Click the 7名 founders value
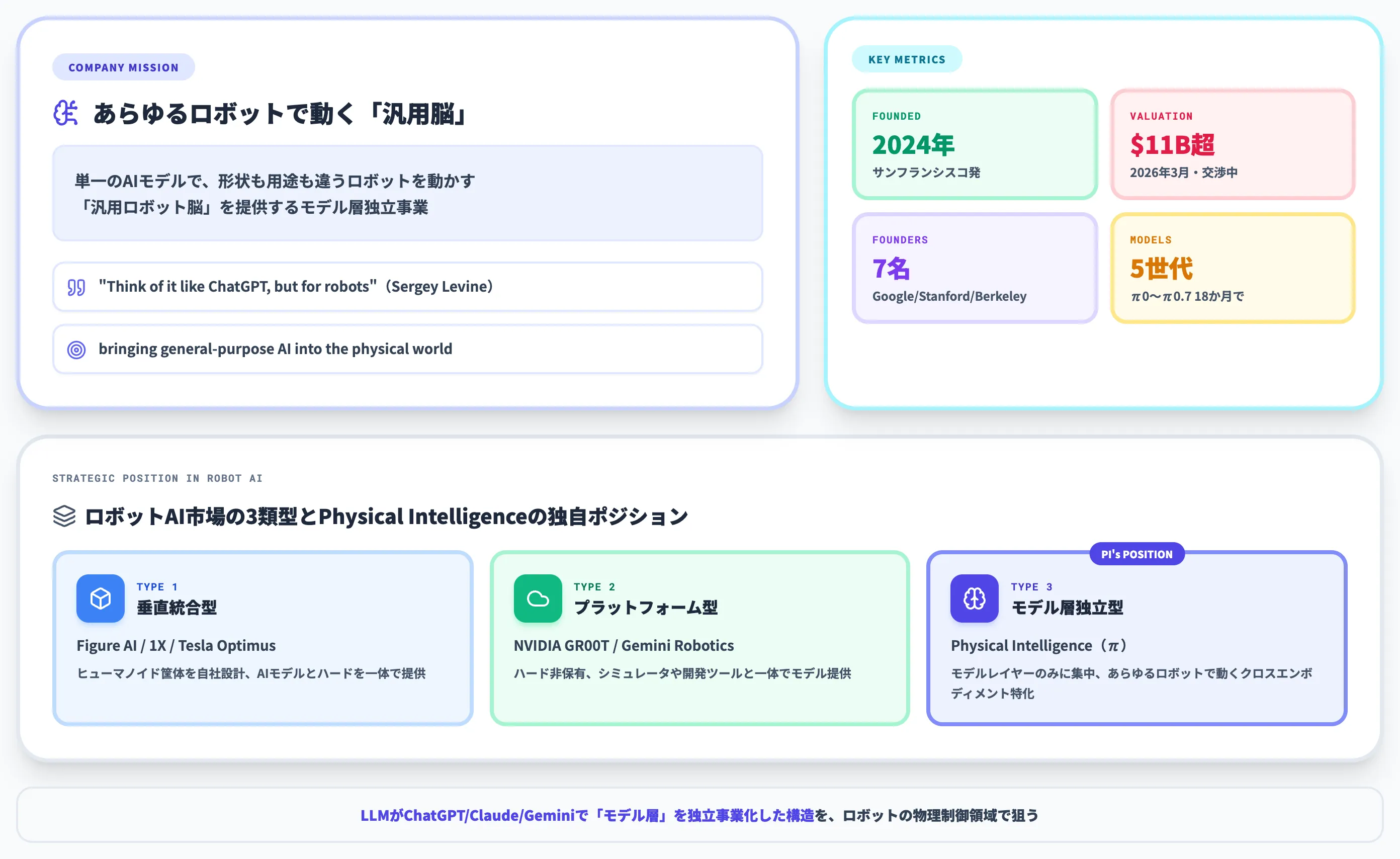The image size is (1400, 859). (891, 269)
